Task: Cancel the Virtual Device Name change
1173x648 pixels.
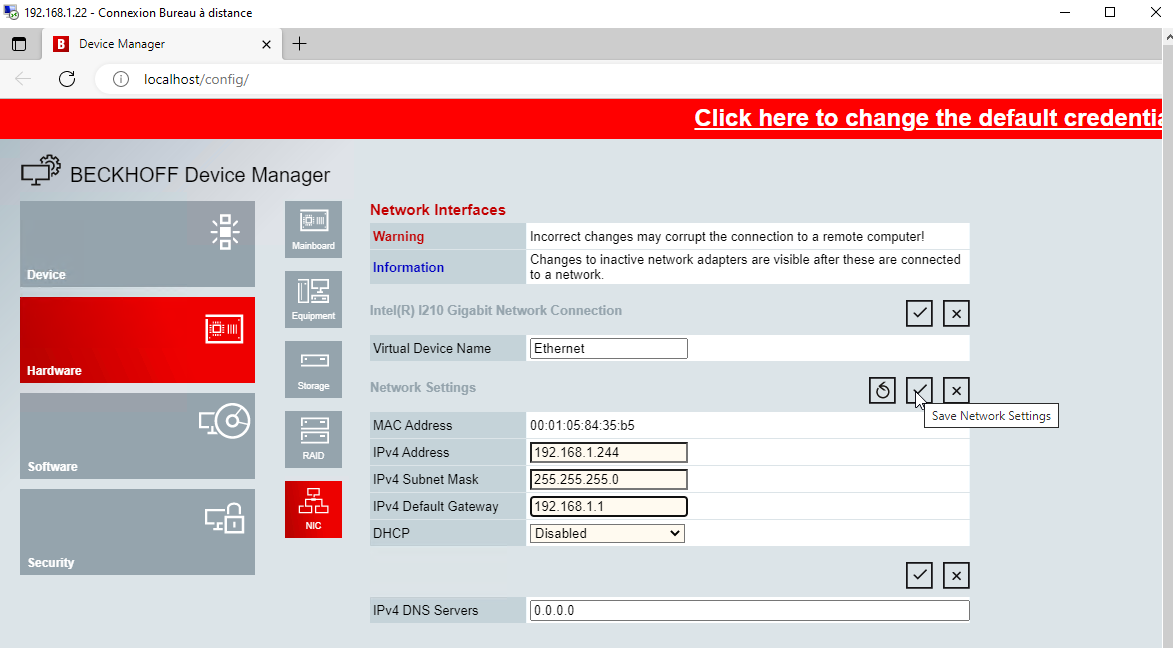Action: 956,313
